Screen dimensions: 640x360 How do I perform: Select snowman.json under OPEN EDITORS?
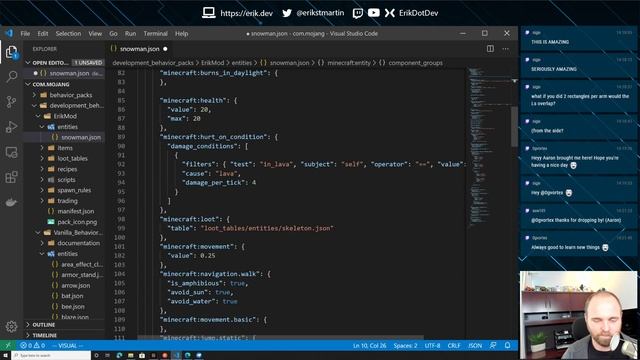[x=69, y=73]
